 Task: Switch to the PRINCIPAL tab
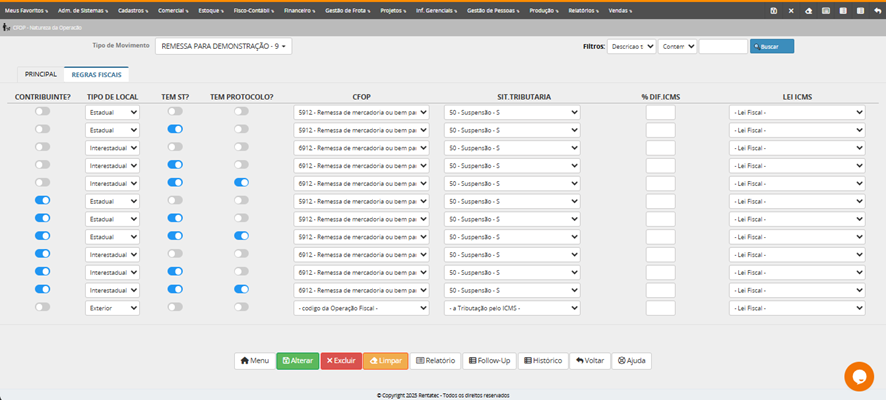(41, 74)
